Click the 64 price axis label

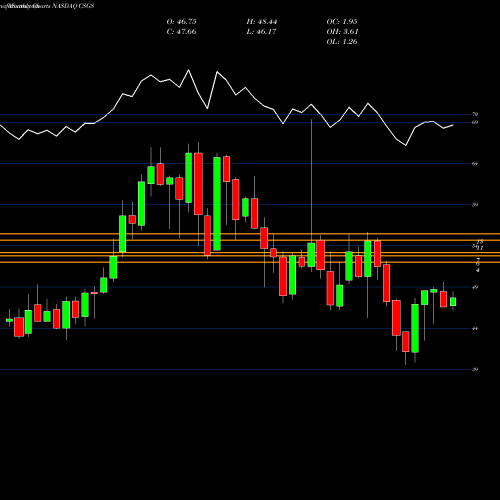[x=475, y=163]
